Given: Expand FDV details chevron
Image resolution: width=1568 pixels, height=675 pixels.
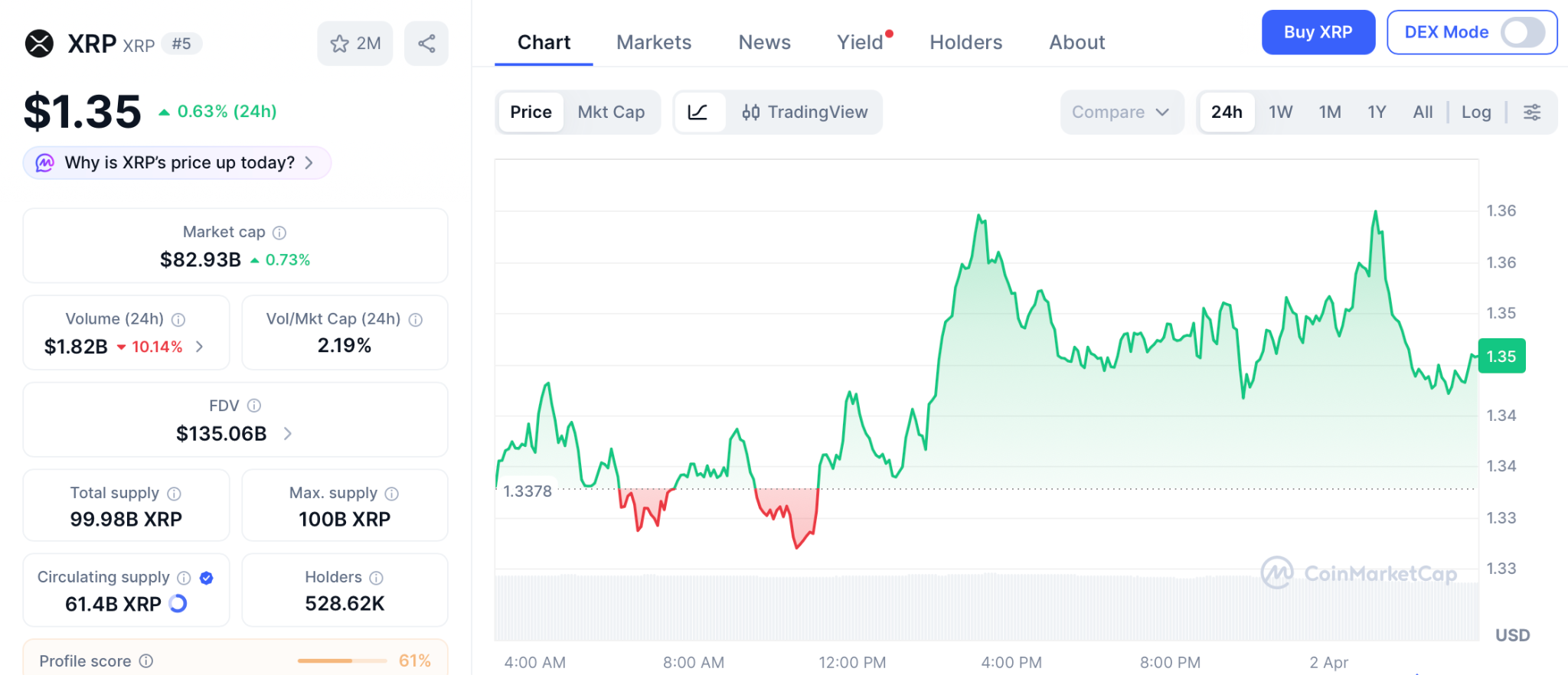Looking at the screenshot, I should point(288,434).
